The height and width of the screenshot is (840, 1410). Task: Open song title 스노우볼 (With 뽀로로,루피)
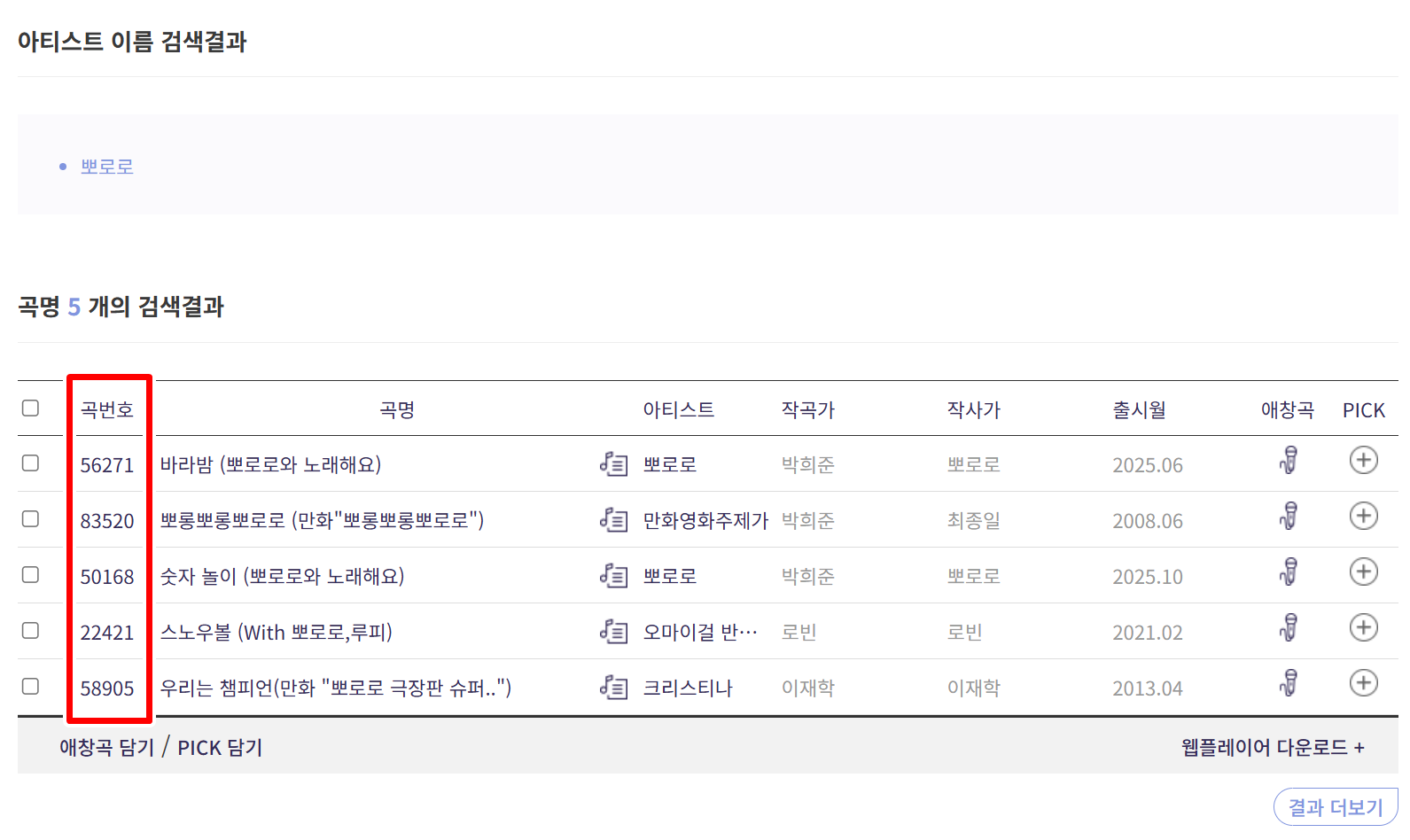click(x=276, y=632)
